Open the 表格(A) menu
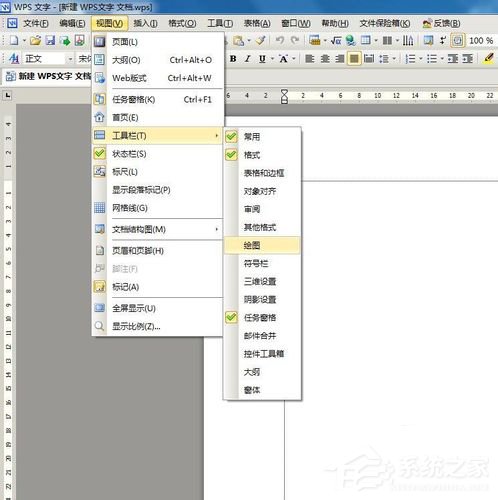 click(257, 23)
